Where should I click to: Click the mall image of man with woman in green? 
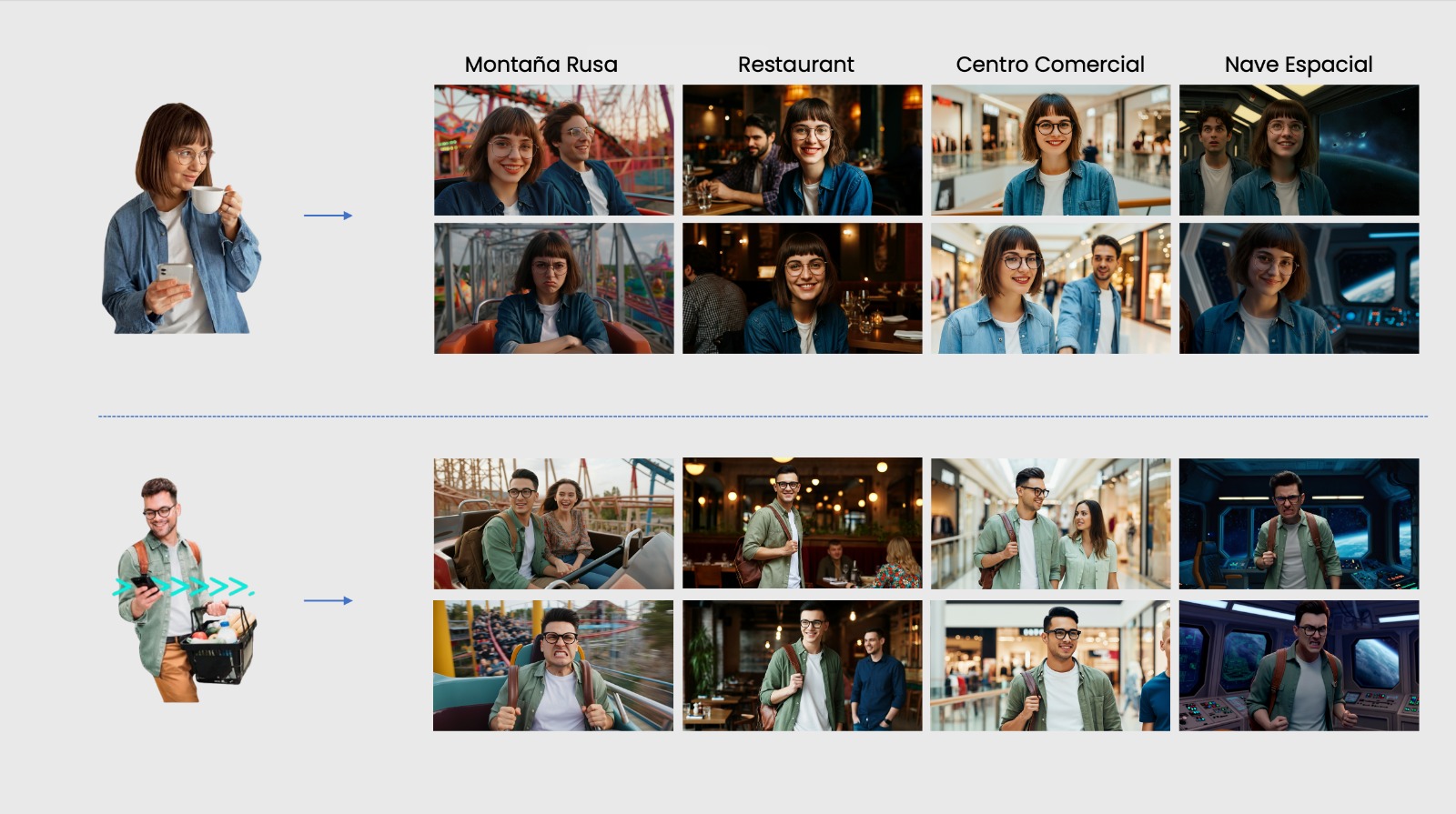1050,523
